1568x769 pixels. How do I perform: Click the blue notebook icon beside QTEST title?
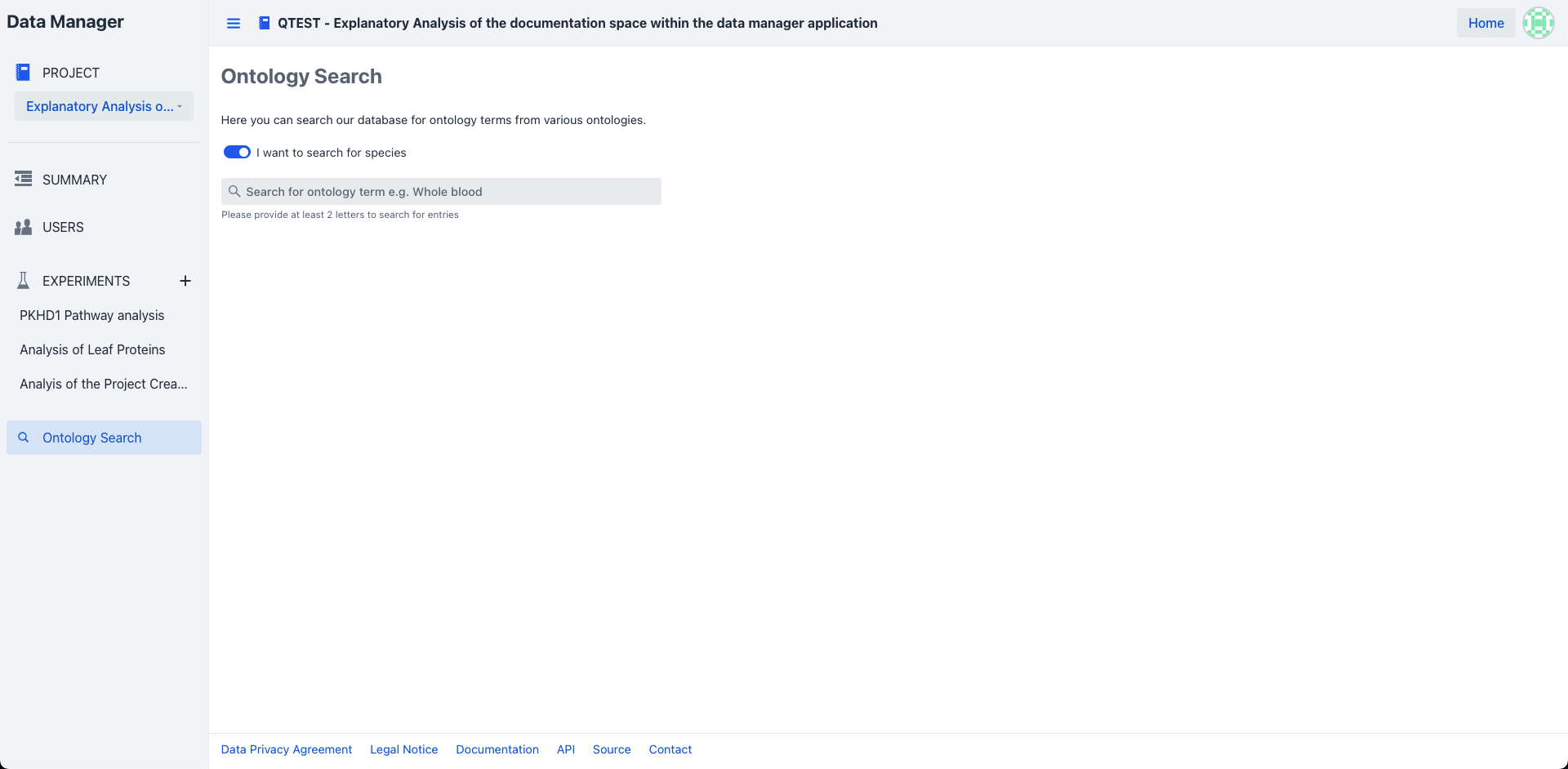(x=264, y=23)
